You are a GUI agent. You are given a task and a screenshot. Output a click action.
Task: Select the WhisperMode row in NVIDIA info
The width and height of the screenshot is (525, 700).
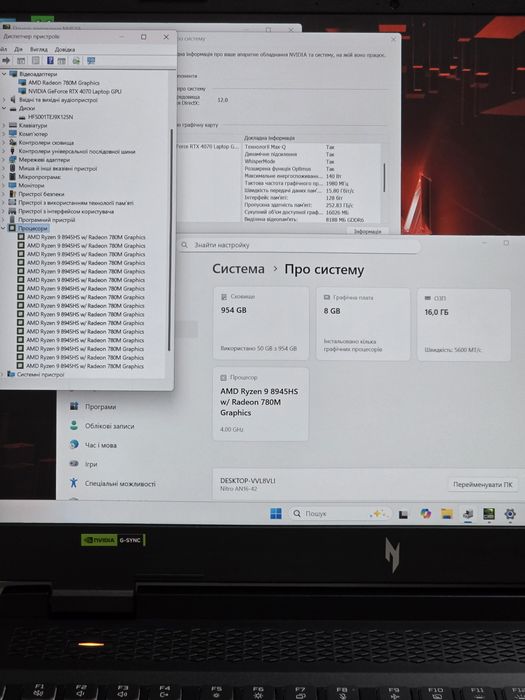289,161
